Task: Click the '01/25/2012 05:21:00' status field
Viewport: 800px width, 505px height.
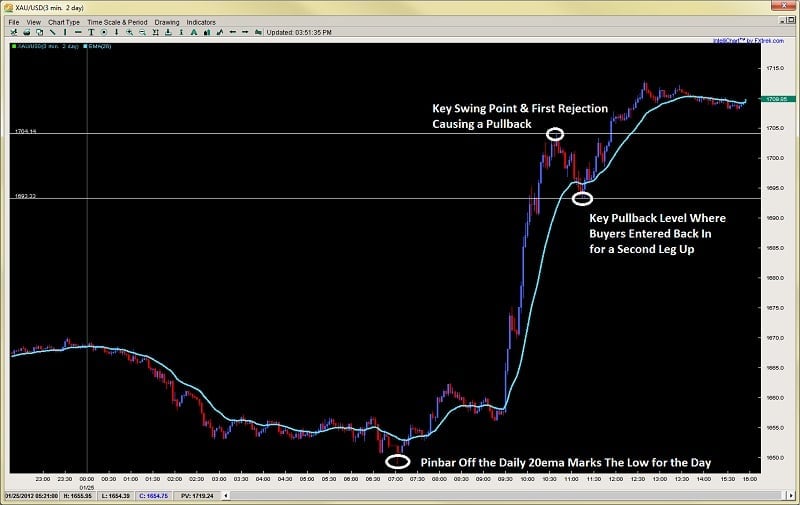Action: 32,495
